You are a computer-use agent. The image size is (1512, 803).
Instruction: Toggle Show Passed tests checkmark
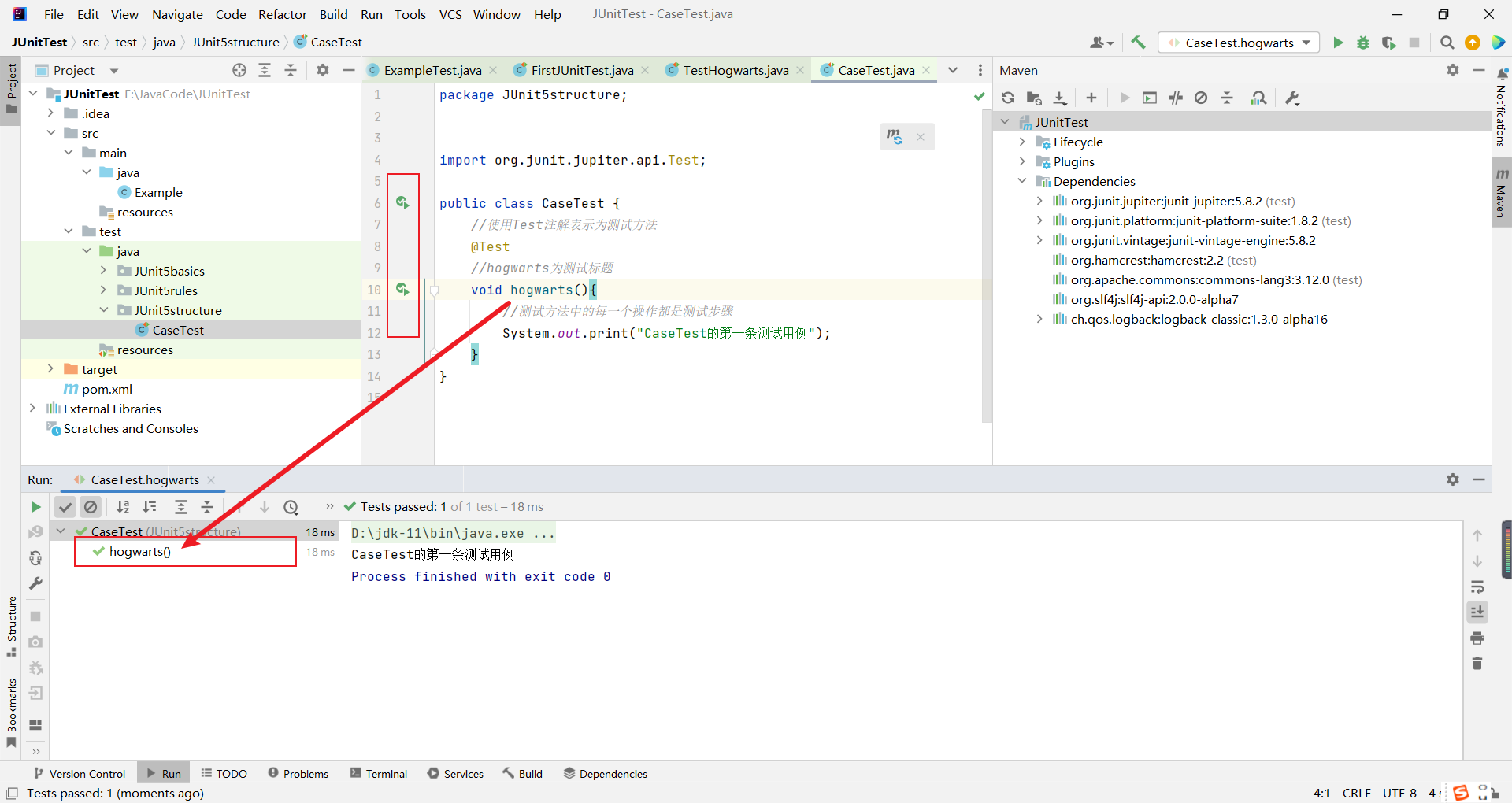65,507
